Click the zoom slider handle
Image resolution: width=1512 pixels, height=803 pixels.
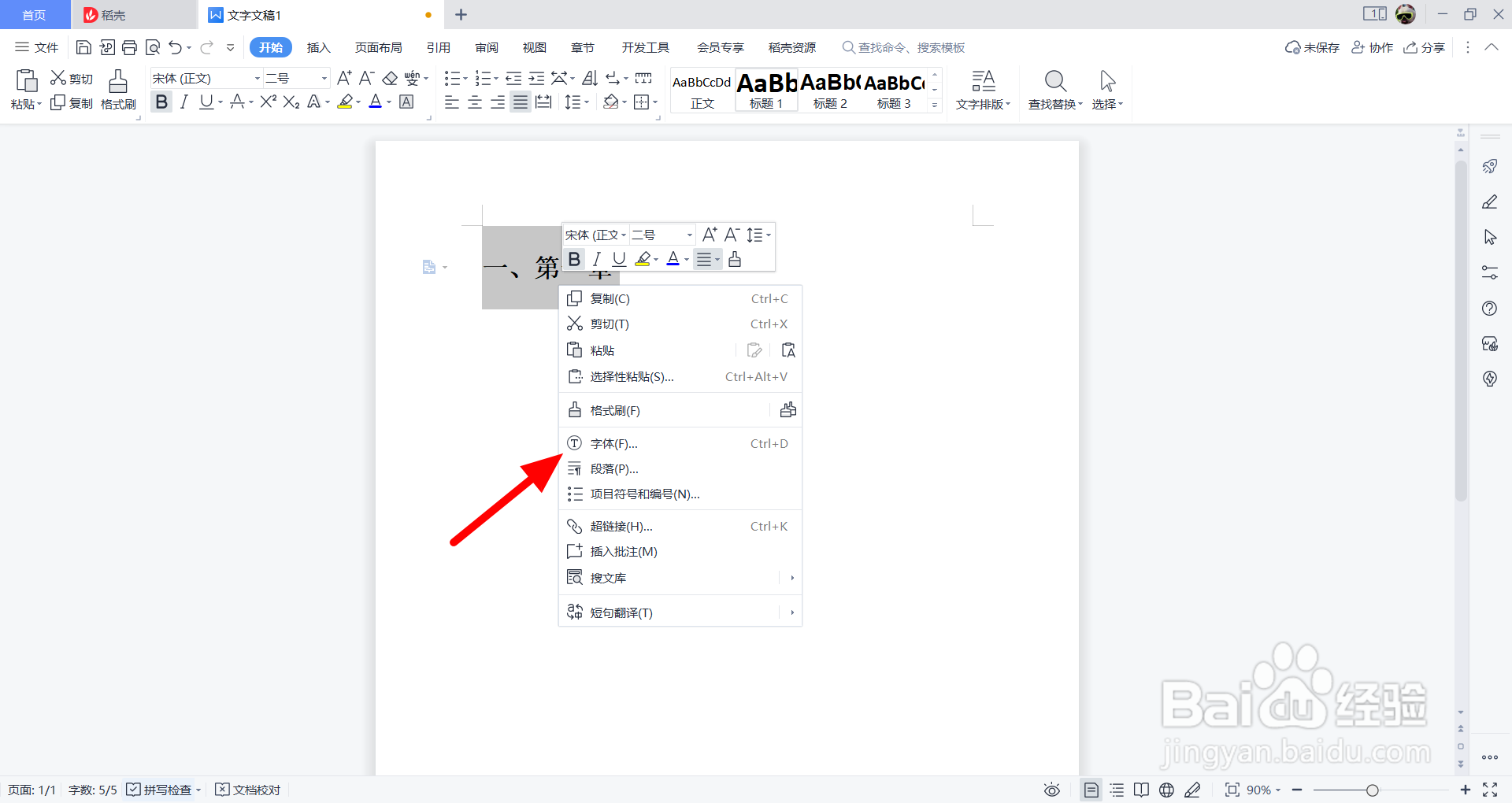pos(1373,790)
